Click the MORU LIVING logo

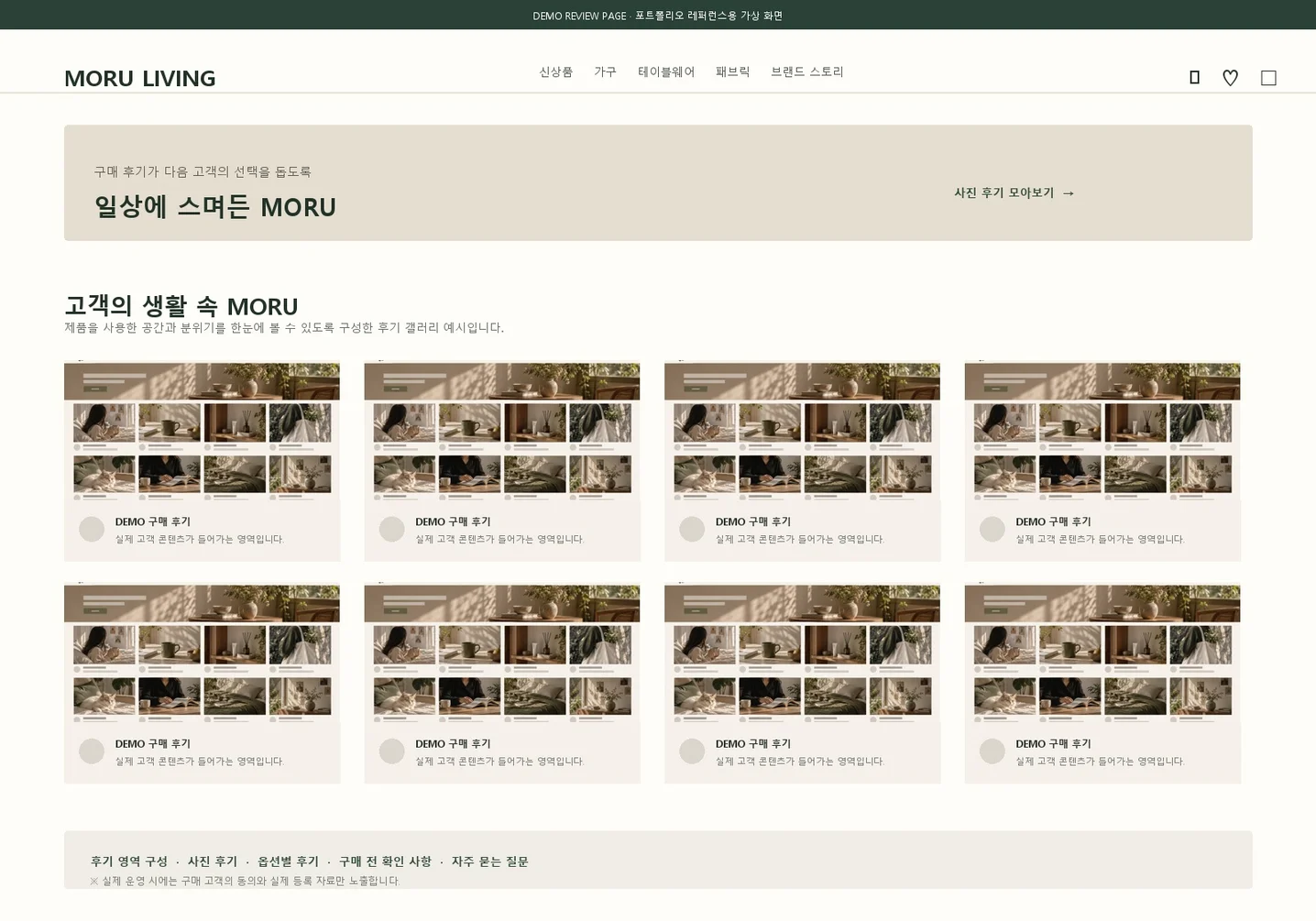pyautogui.click(x=140, y=78)
